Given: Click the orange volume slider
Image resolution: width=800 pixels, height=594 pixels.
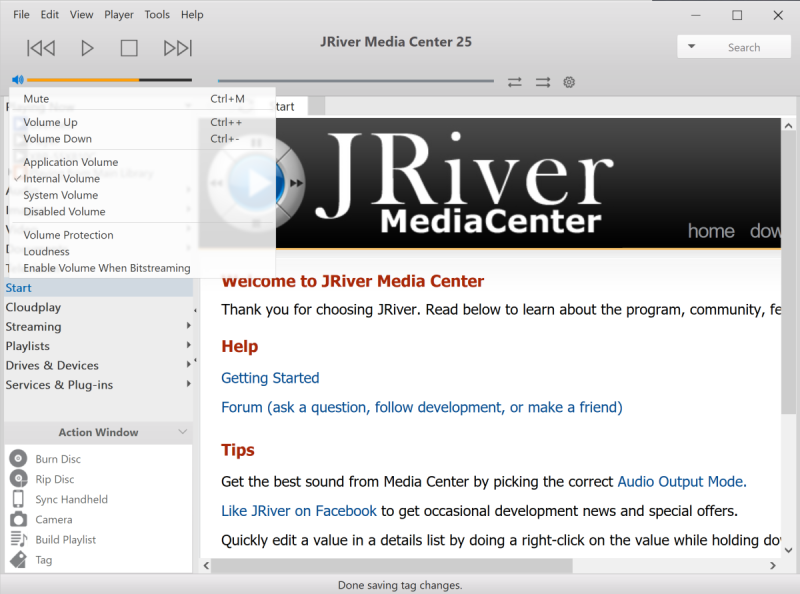Looking at the screenshot, I should coord(83,80).
